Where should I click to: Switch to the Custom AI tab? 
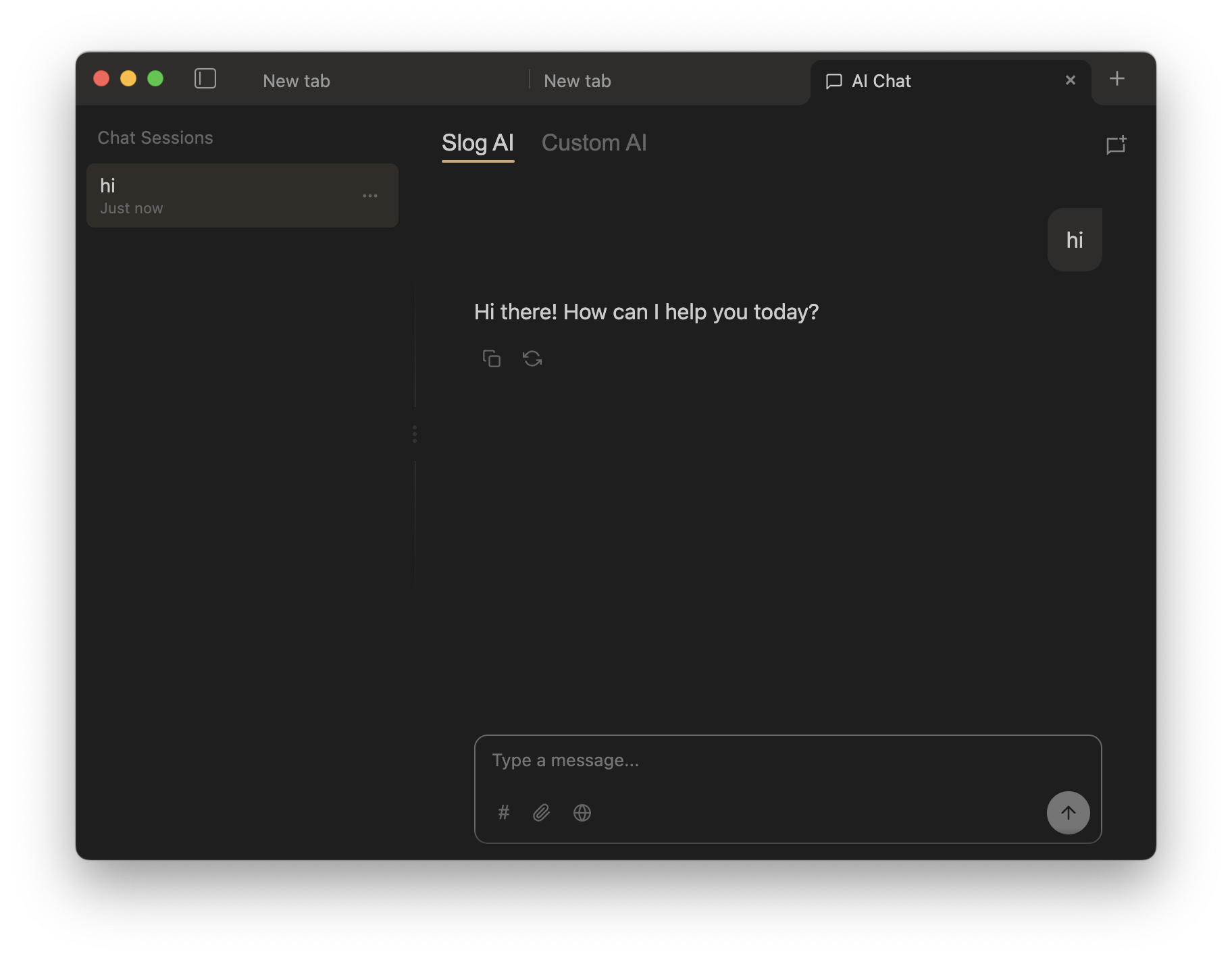(594, 142)
